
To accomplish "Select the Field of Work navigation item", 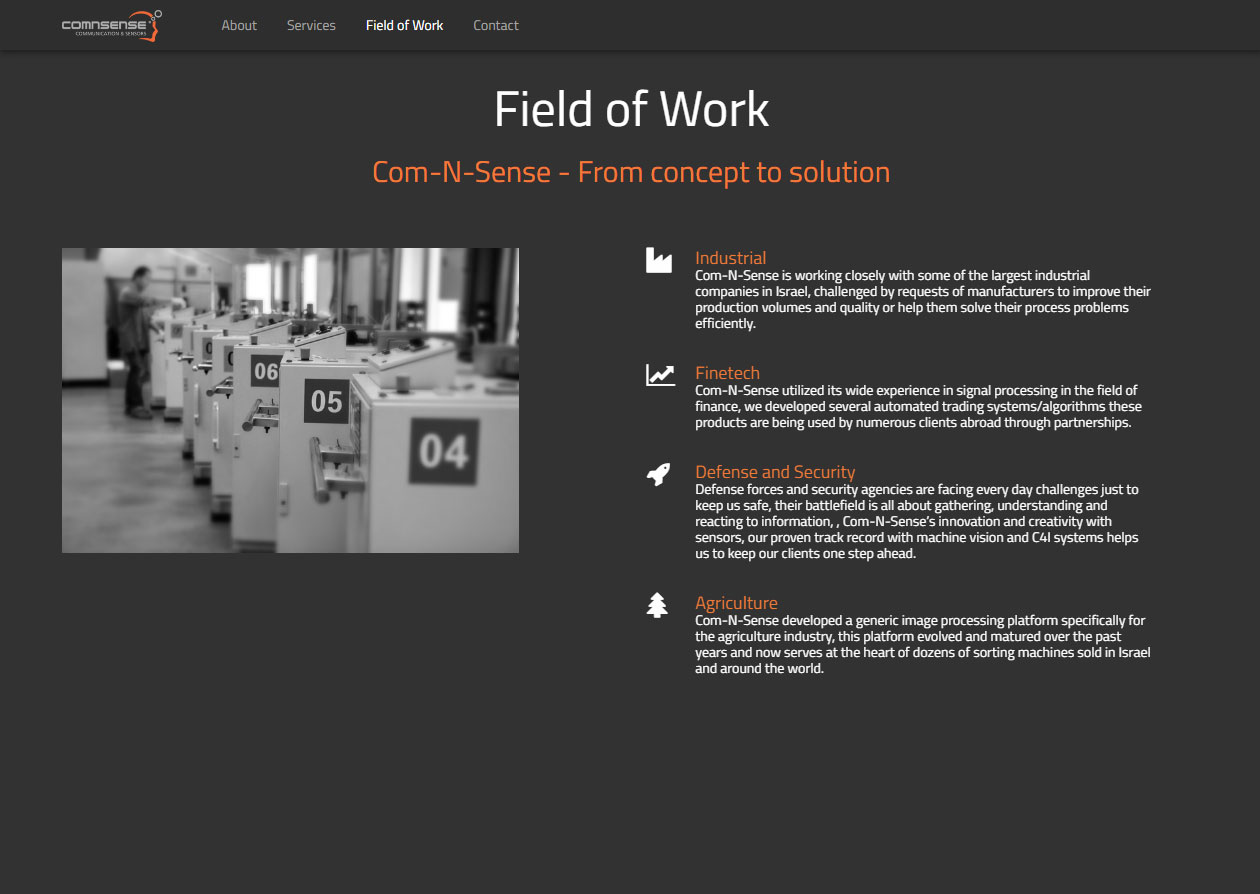I will pyautogui.click(x=404, y=25).
